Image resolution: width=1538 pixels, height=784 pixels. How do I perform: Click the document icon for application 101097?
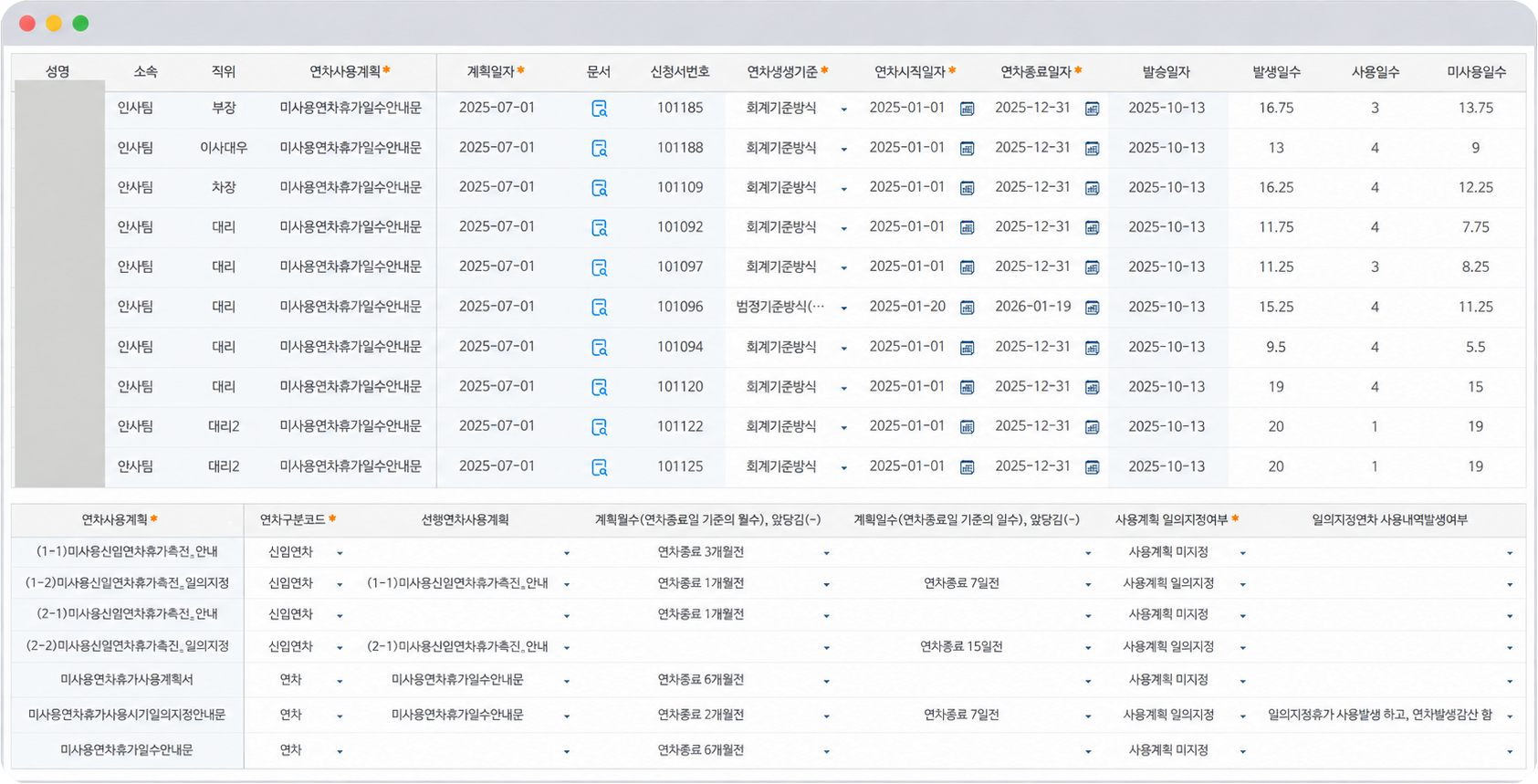point(599,267)
